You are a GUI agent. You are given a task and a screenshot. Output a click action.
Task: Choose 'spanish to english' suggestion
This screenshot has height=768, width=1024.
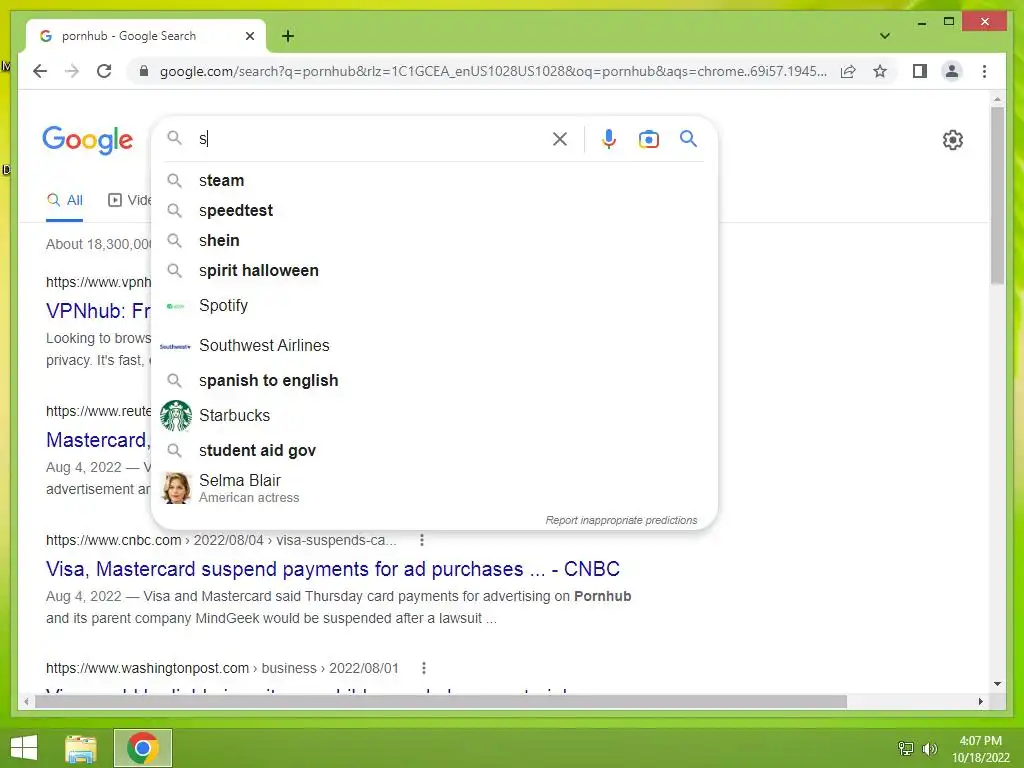click(x=434, y=380)
